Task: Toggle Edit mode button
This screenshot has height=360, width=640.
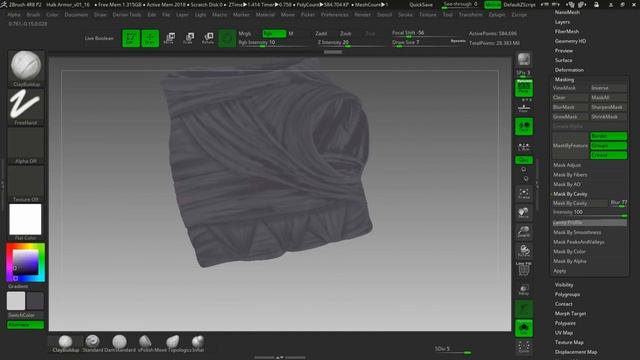Action: click(131, 38)
